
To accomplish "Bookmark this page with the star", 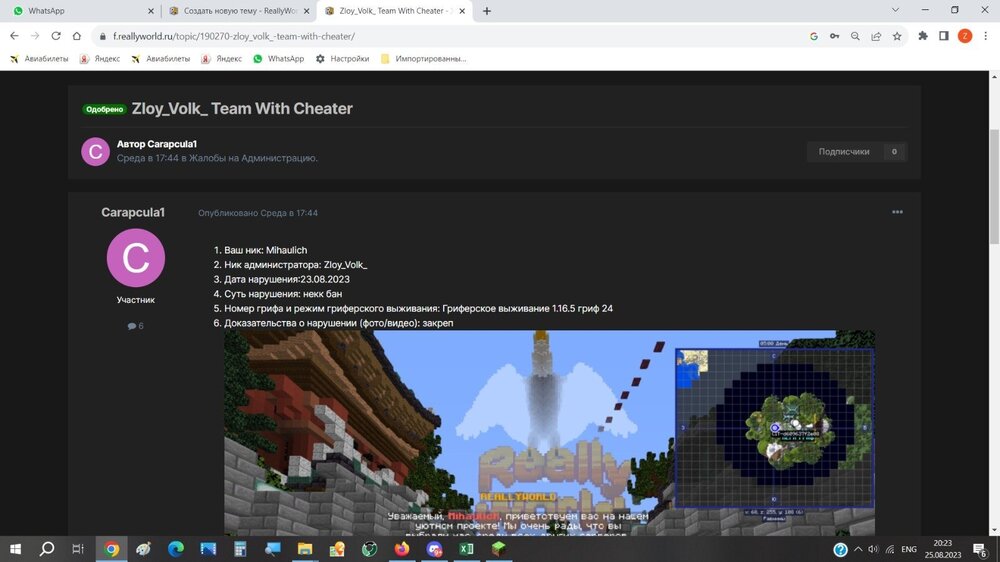I will pos(897,36).
